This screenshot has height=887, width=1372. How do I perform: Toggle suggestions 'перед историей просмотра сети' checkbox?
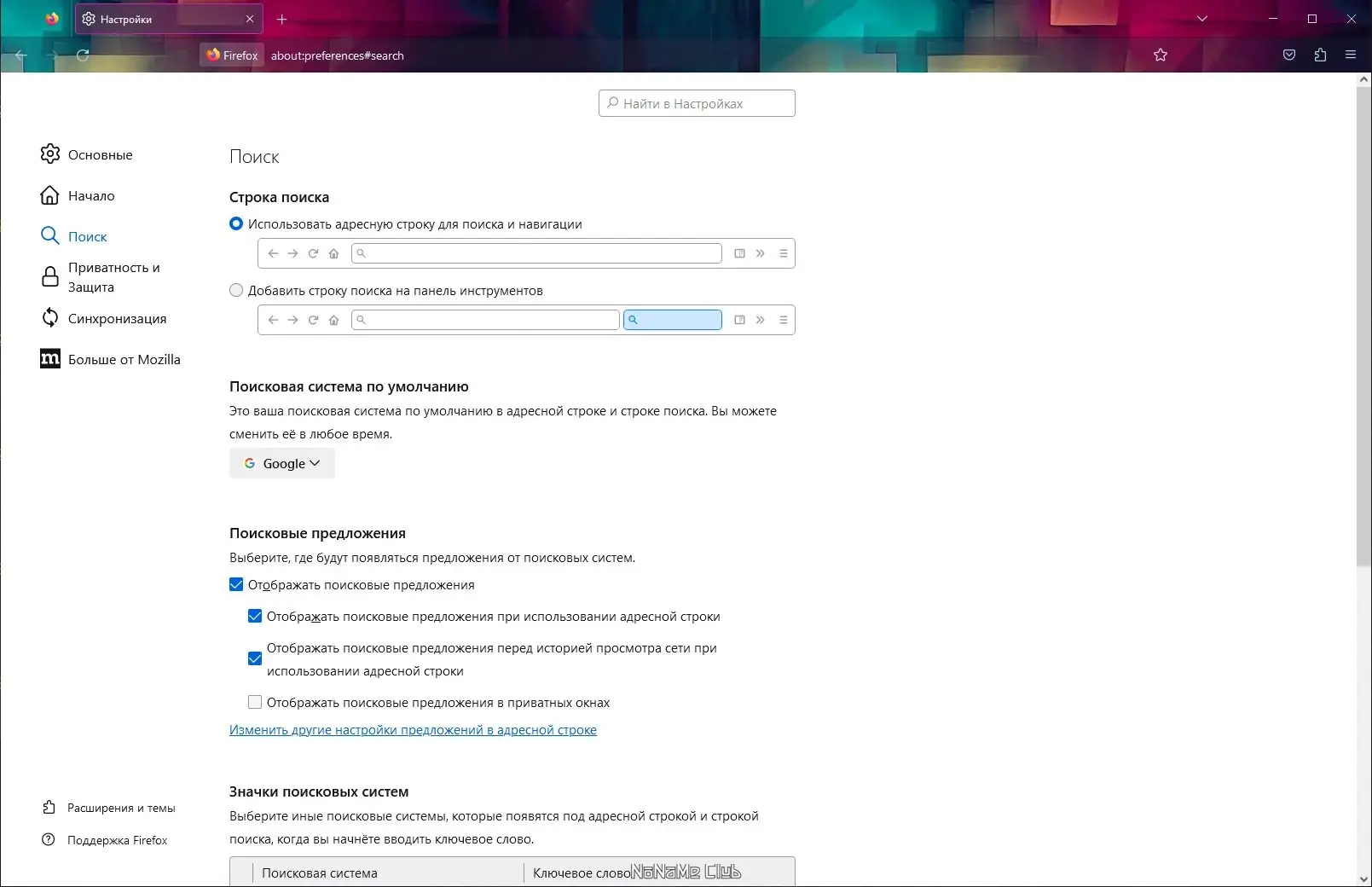tap(255, 658)
